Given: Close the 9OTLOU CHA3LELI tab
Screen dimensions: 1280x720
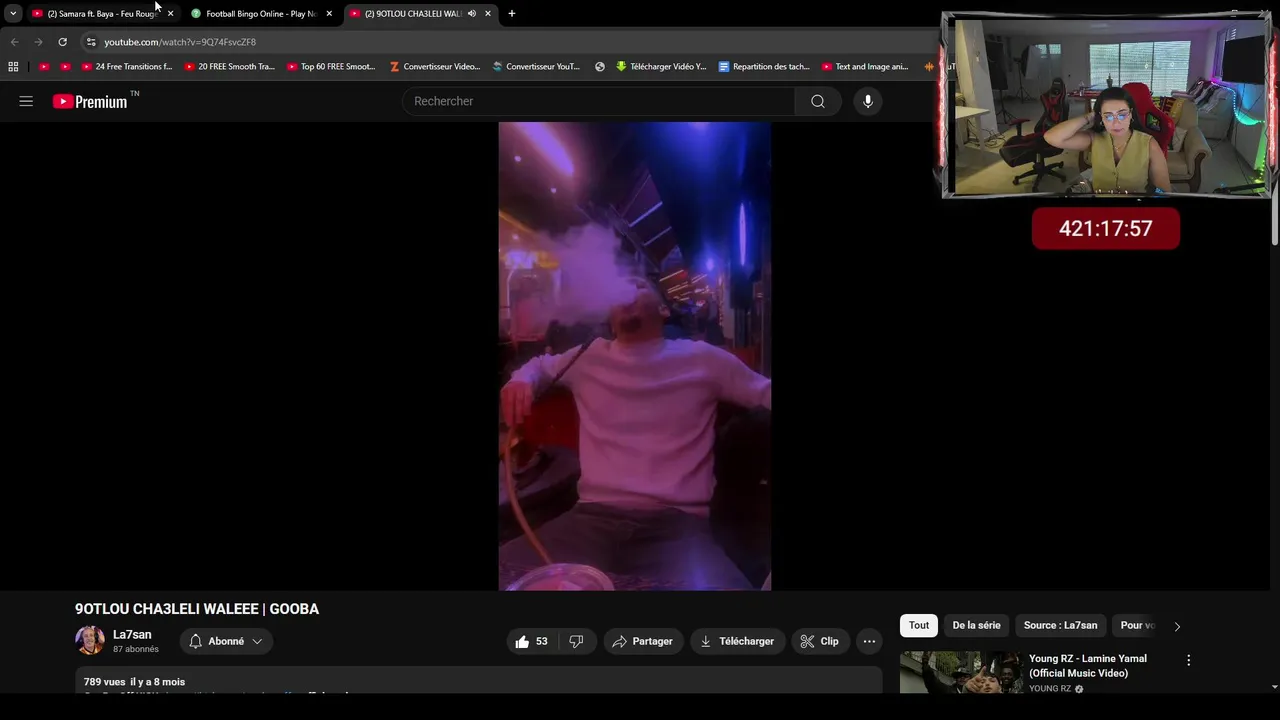Looking at the screenshot, I should tap(488, 14).
